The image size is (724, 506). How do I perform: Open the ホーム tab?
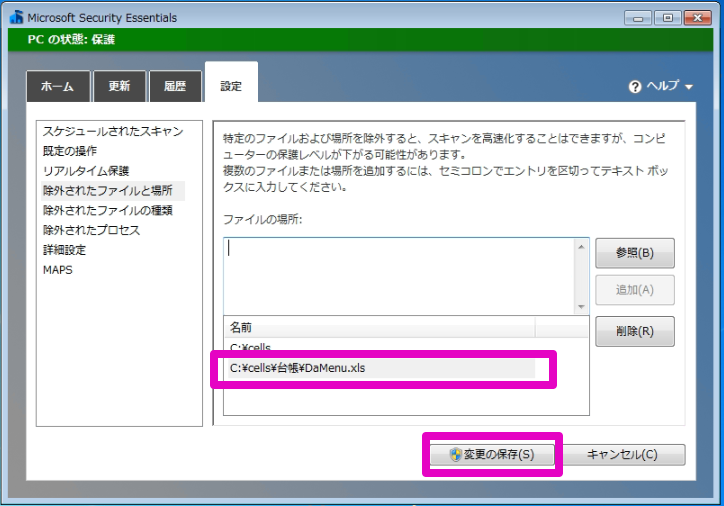[x=58, y=86]
